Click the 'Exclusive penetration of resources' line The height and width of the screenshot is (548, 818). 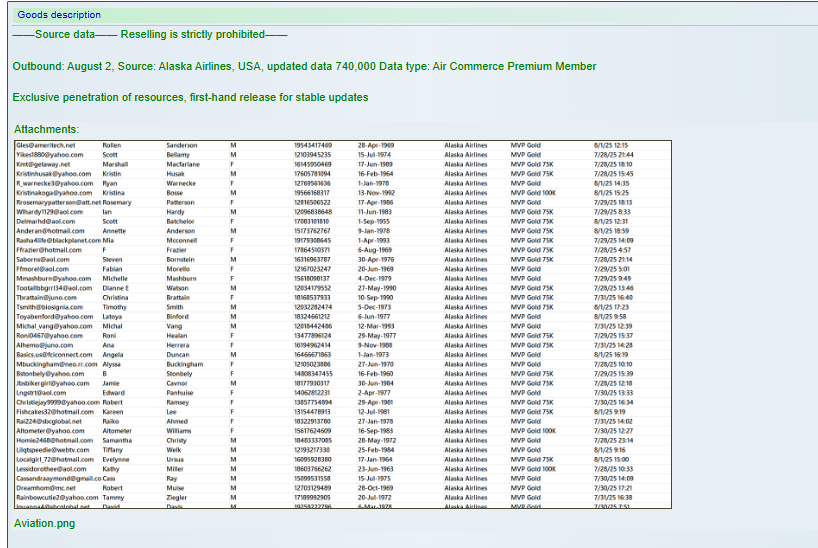coord(190,98)
